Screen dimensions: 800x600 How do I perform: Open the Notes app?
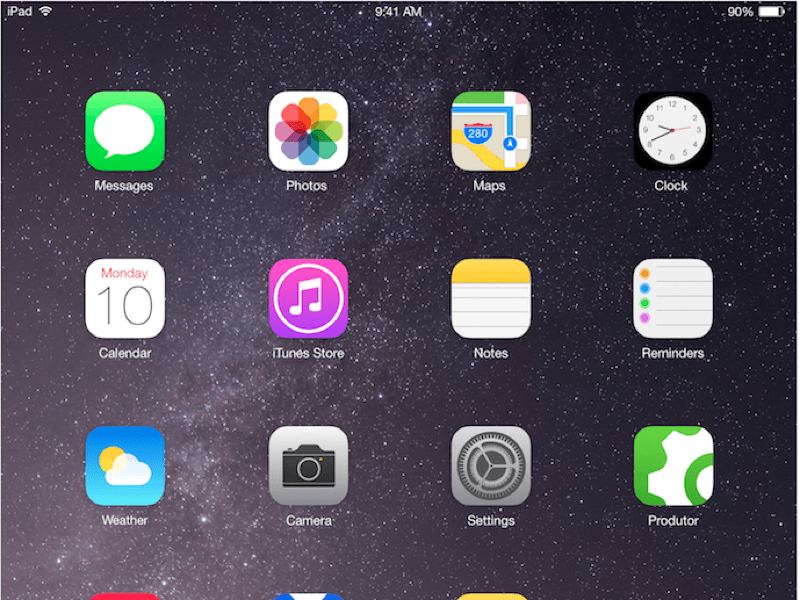(491, 298)
